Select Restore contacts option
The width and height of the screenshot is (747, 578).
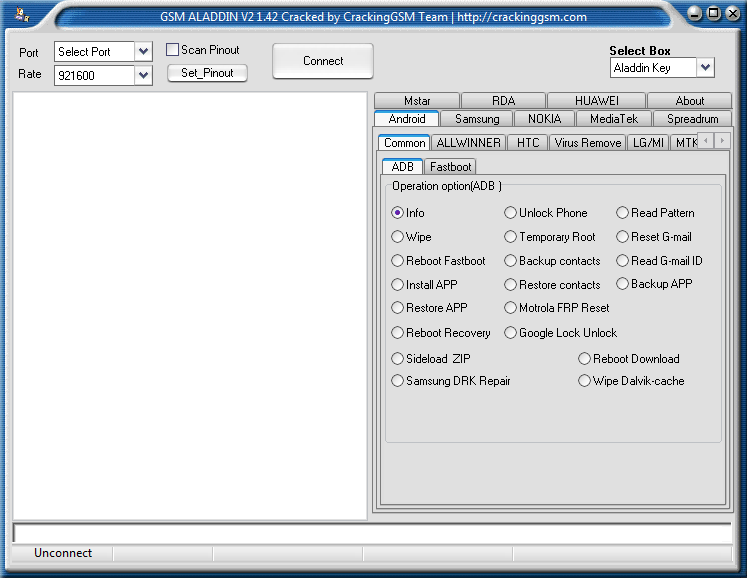click(552, 284)
